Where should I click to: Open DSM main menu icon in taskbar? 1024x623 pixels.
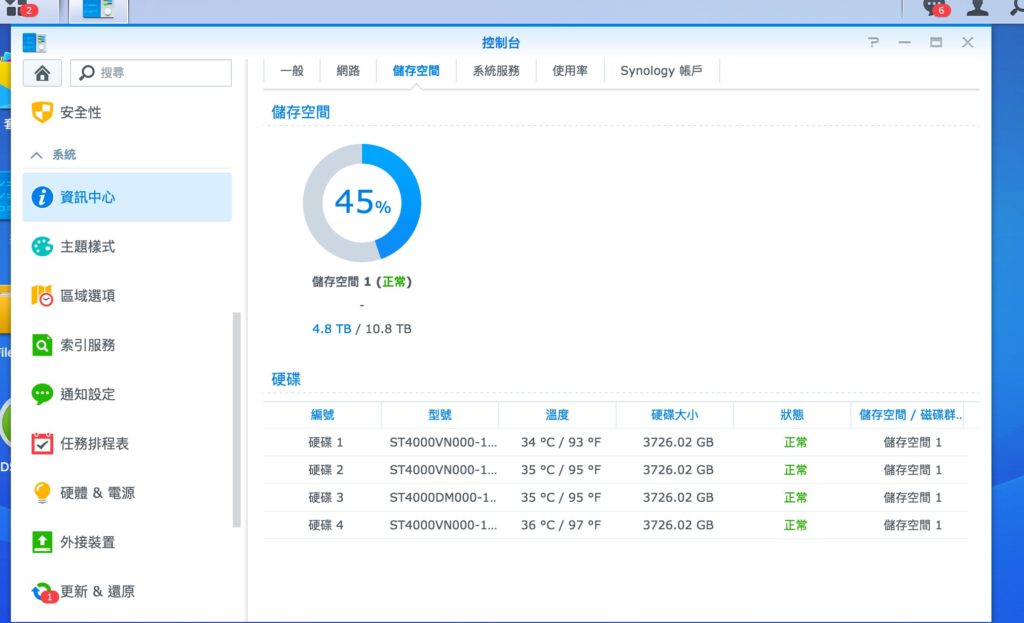click(x=22, y=9)
